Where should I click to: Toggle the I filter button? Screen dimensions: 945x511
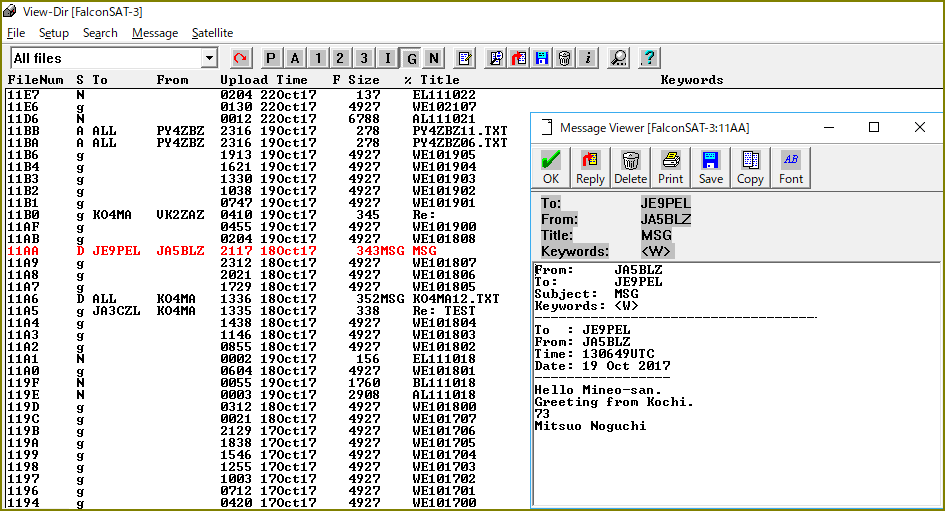[388, 58]
